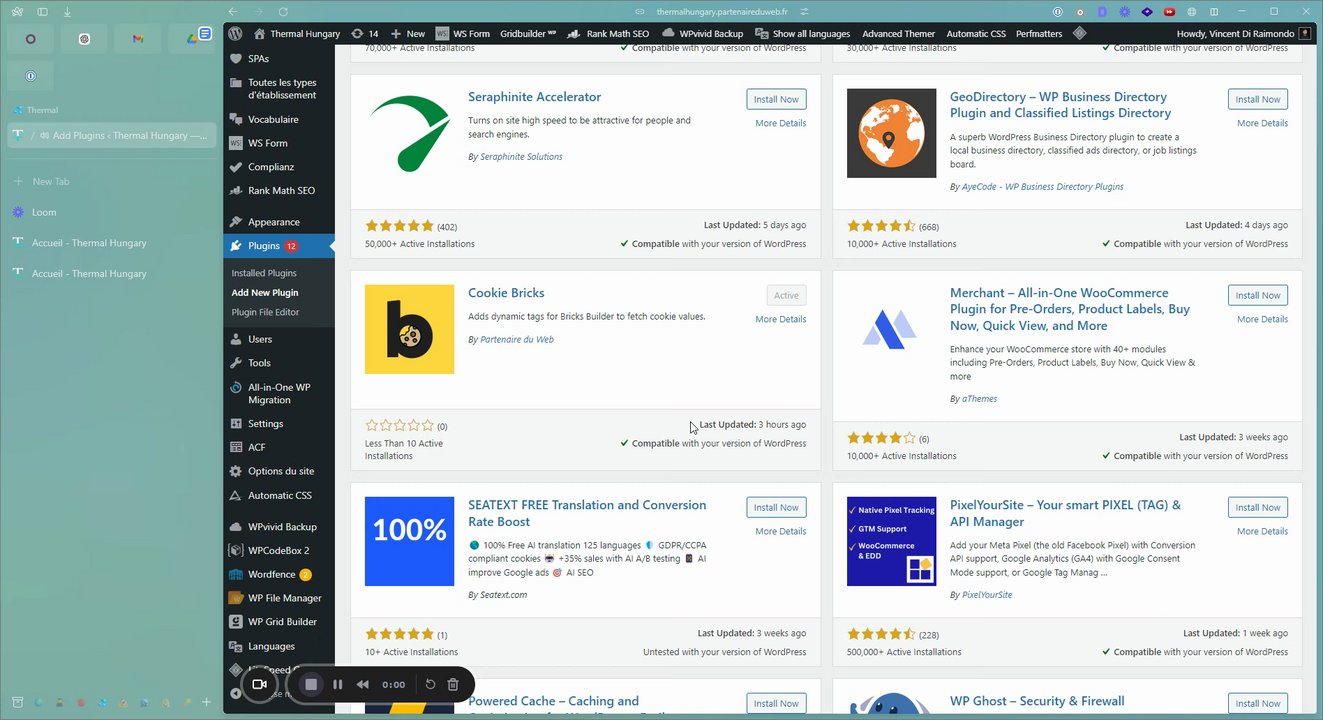
Task: Open WPCodeBox 2 menu
Action: 279,550
